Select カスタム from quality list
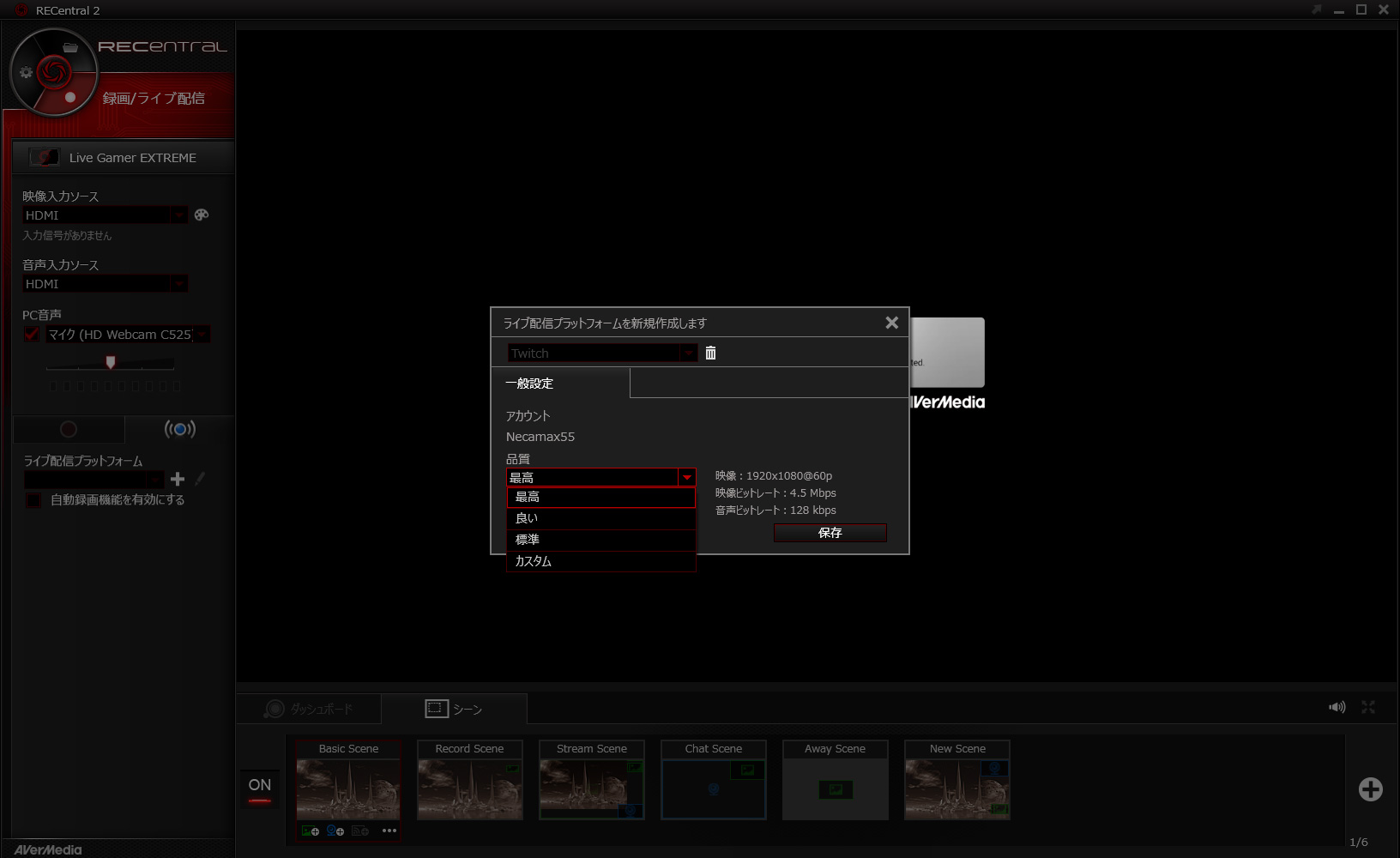Screen dimensions: 1400x858 600,561
